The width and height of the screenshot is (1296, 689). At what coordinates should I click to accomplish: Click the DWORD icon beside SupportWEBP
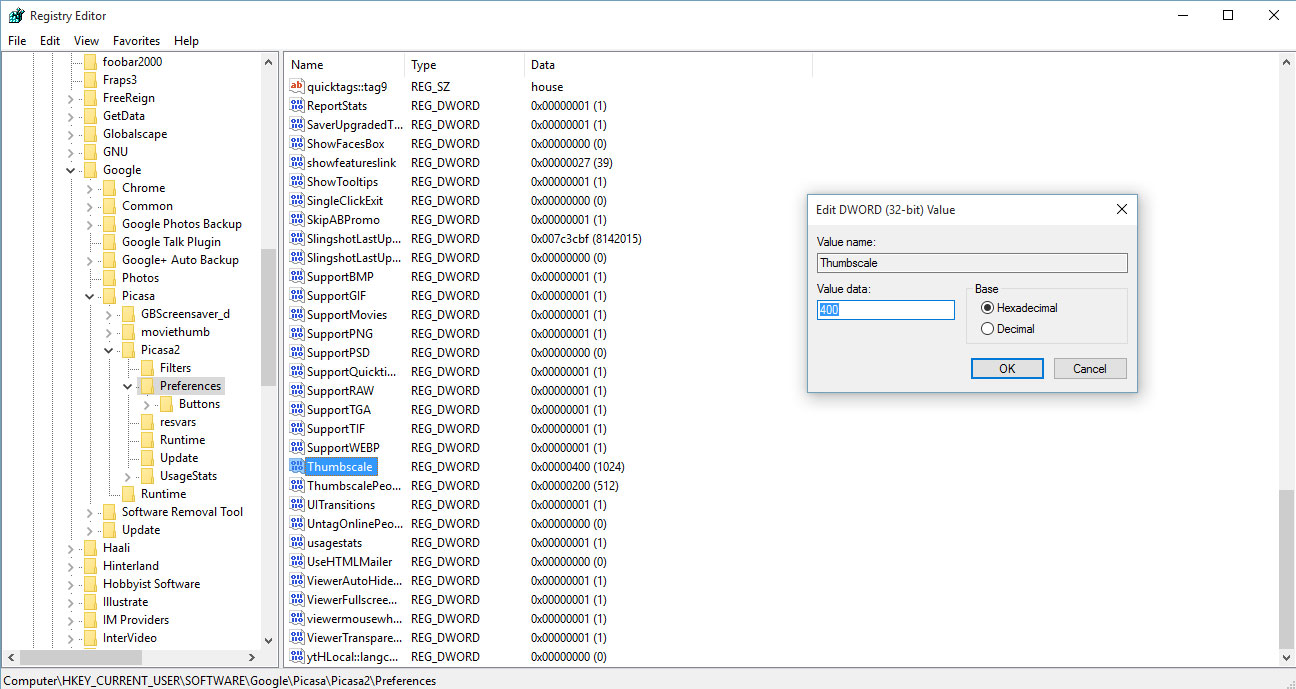tap(297, 448)
